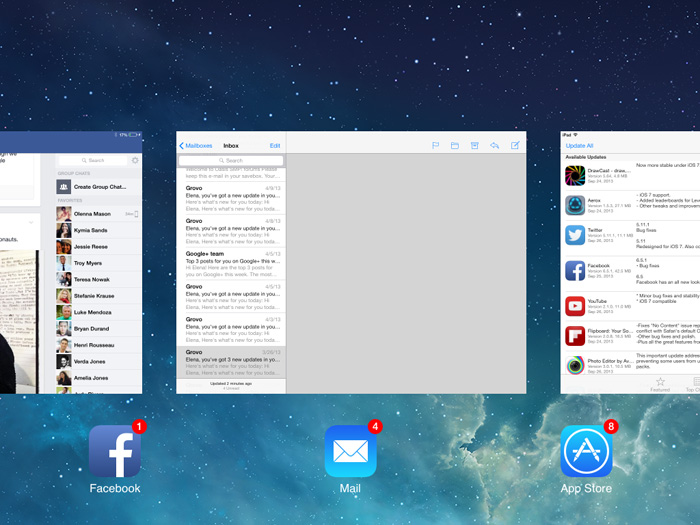Viewport: 700px width, 525px height.
Task: Tap the Facebook icon in the App Store updates list
Action: 575,271
